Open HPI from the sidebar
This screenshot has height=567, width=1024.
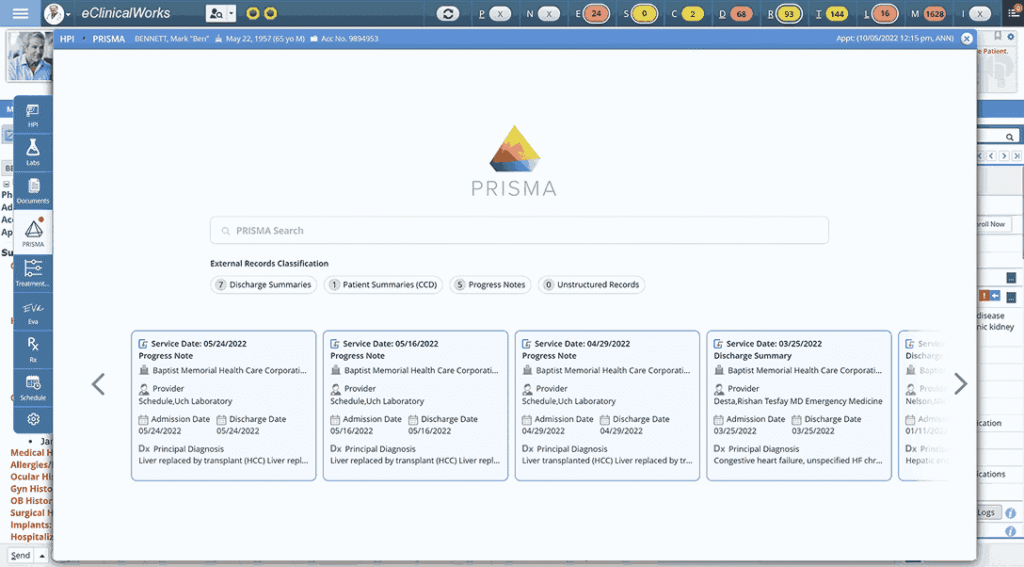point(33,116)
